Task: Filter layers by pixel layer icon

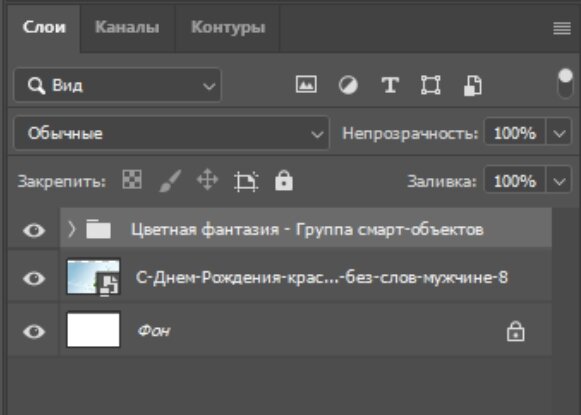Action: pyautogui.click(x=306, y=85)
